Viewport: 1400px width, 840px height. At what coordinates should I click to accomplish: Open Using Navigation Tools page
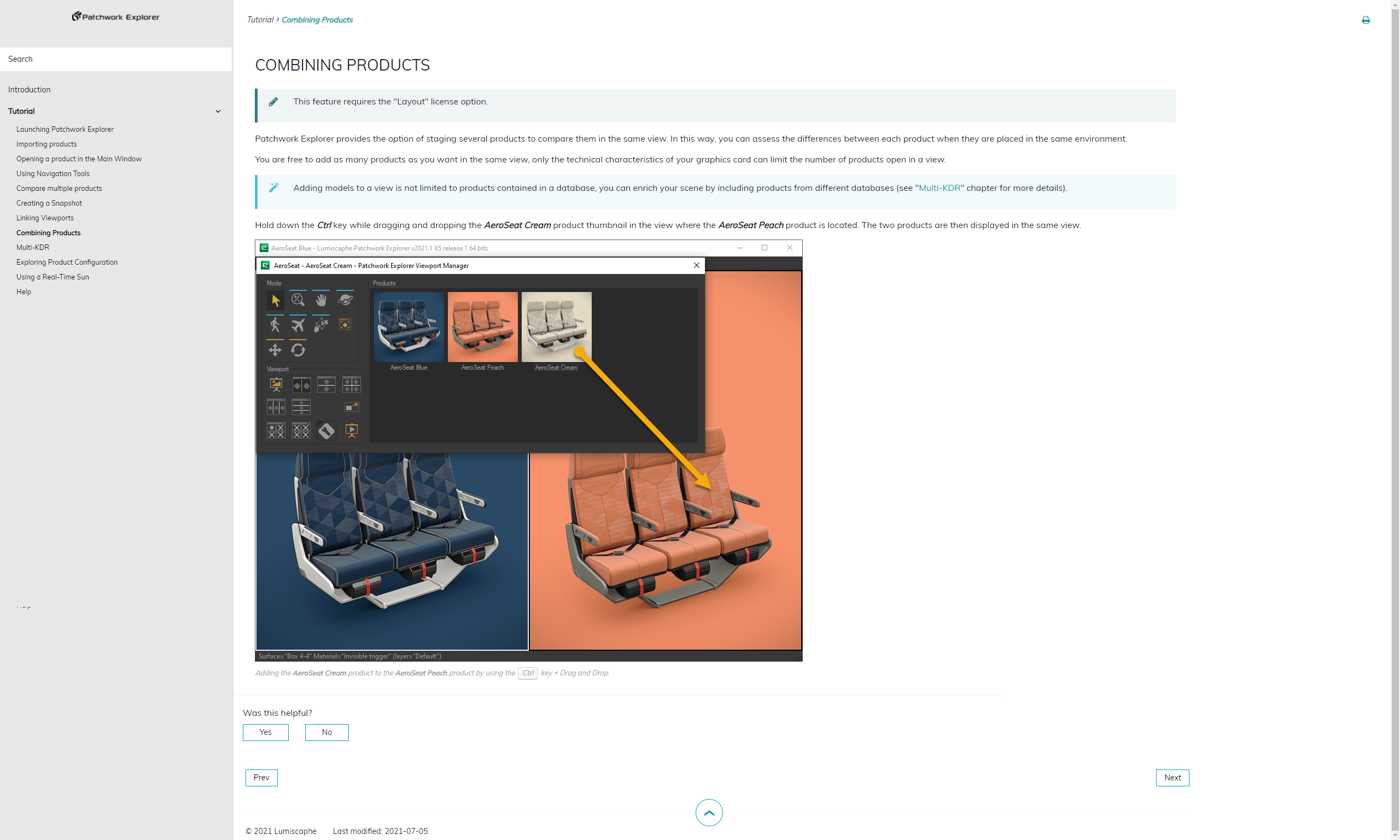(52, 173)
